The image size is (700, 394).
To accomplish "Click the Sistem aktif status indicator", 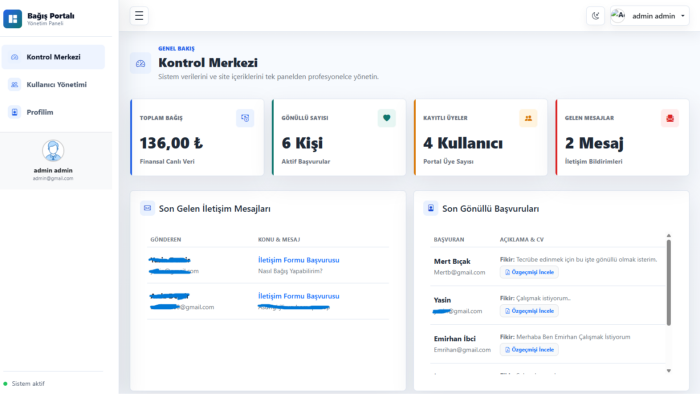I will pyautogui.click(x=24, y=384).
